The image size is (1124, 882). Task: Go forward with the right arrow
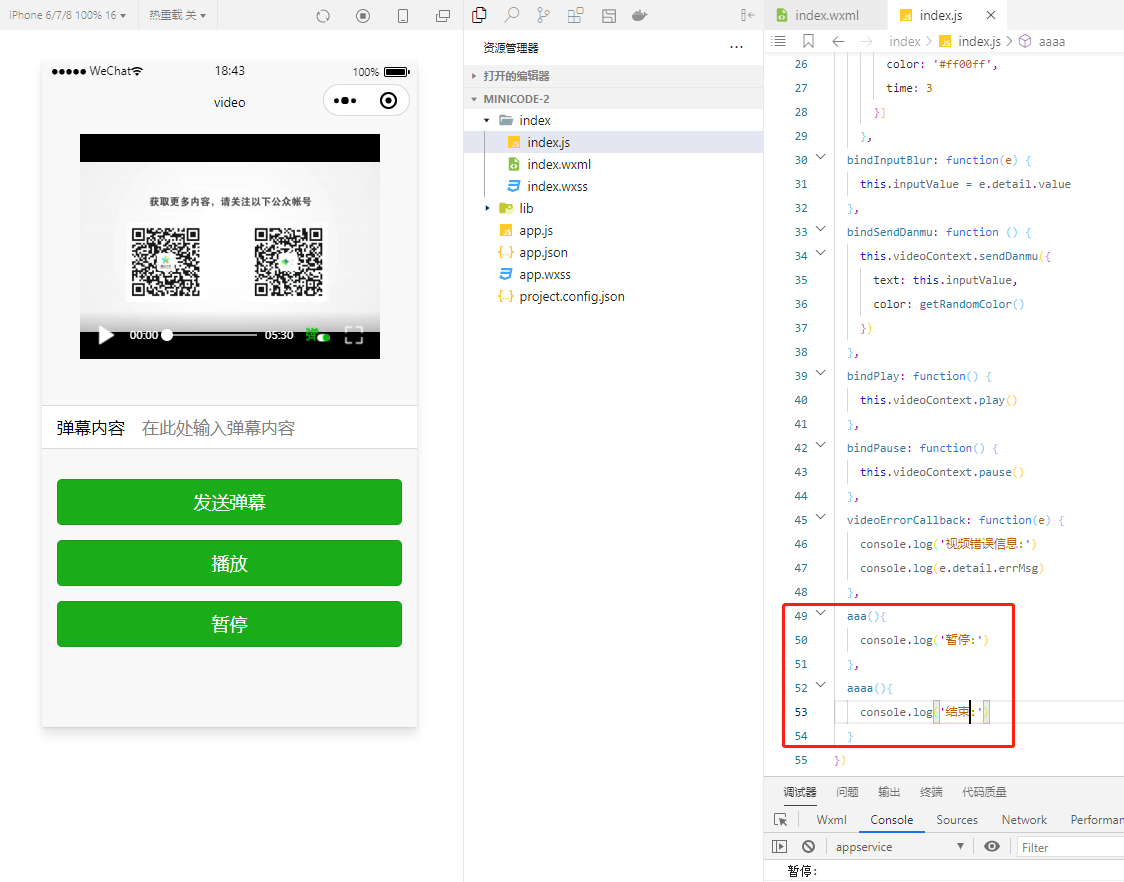coord(866,41)
